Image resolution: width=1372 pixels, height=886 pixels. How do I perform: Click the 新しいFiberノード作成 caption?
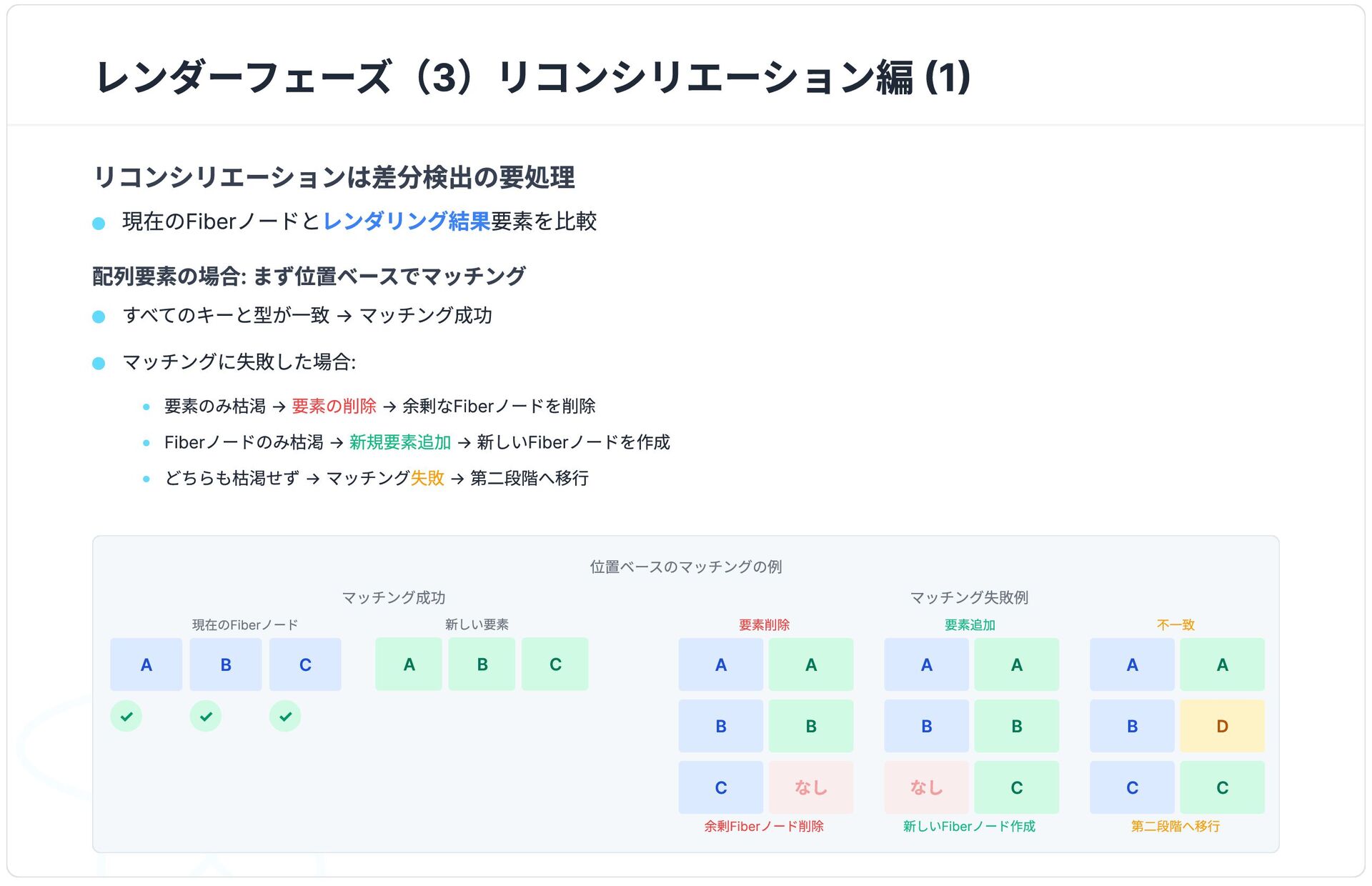coord(969,826)
